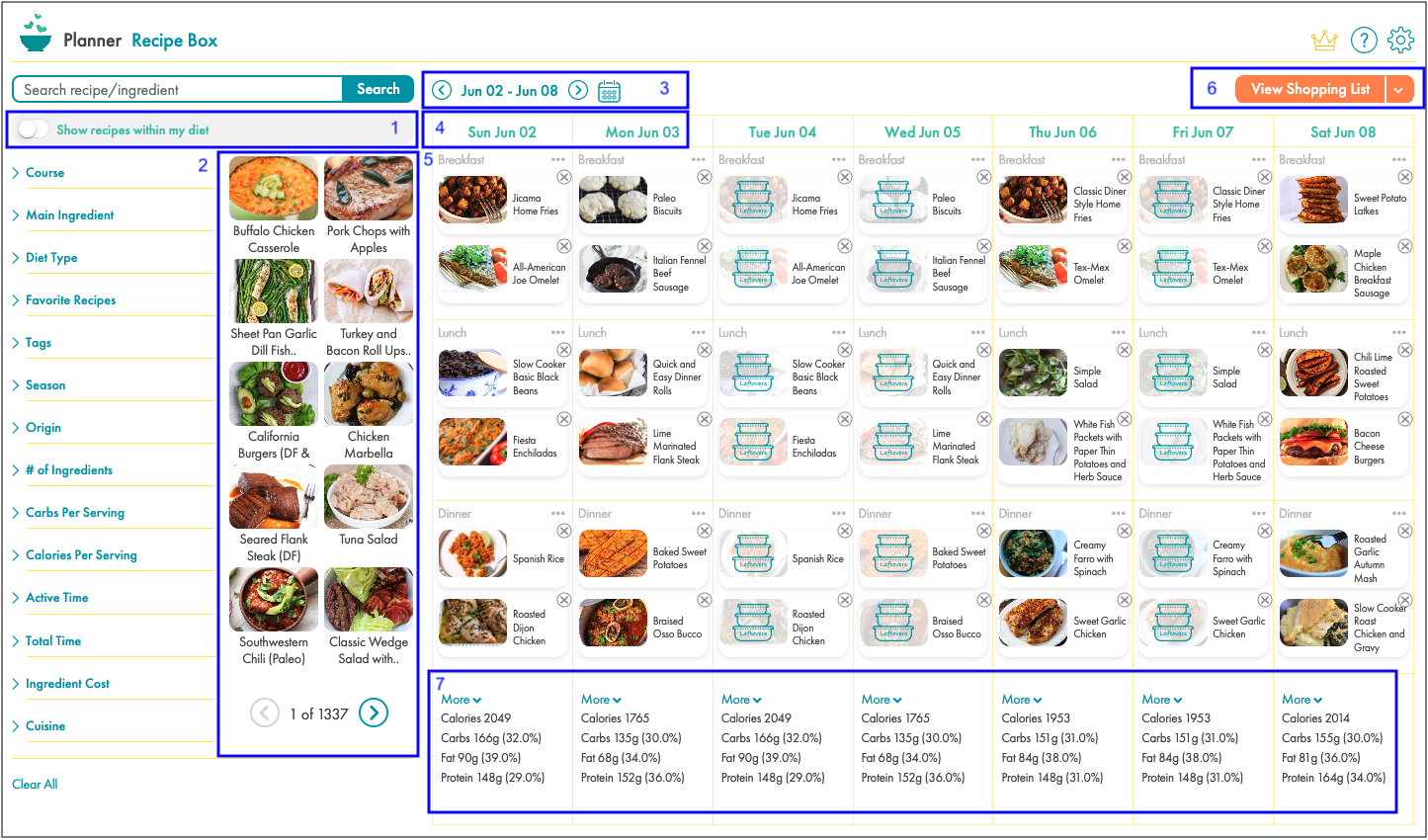Go to previous week arrow
Image resolution: width=1428 pixels, height=840 pixels.
(442, 90)
